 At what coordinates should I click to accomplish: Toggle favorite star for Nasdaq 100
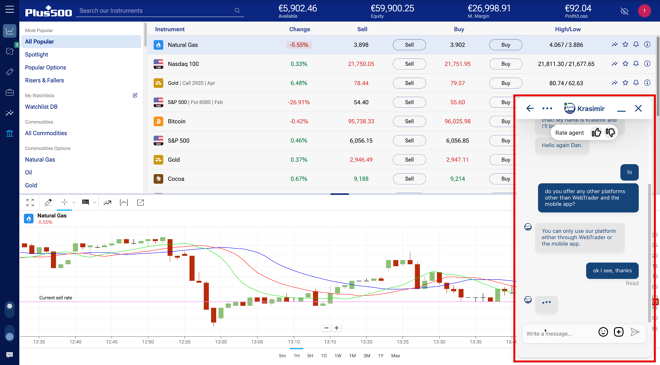(x=625, y=64)
